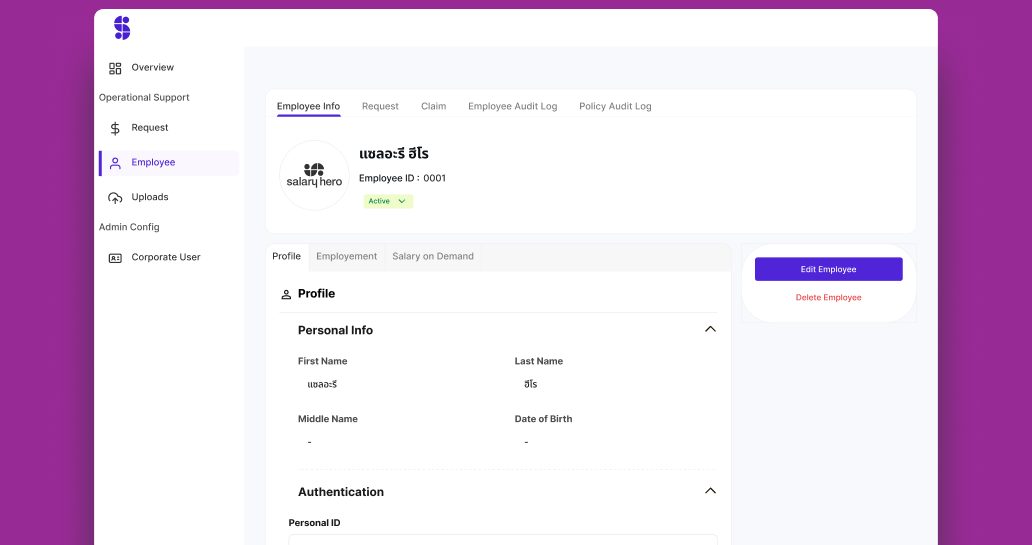This screenshot has height=545, width=1032.
Task: Open the Employee Audit Log tab
Action: (512, 106)
